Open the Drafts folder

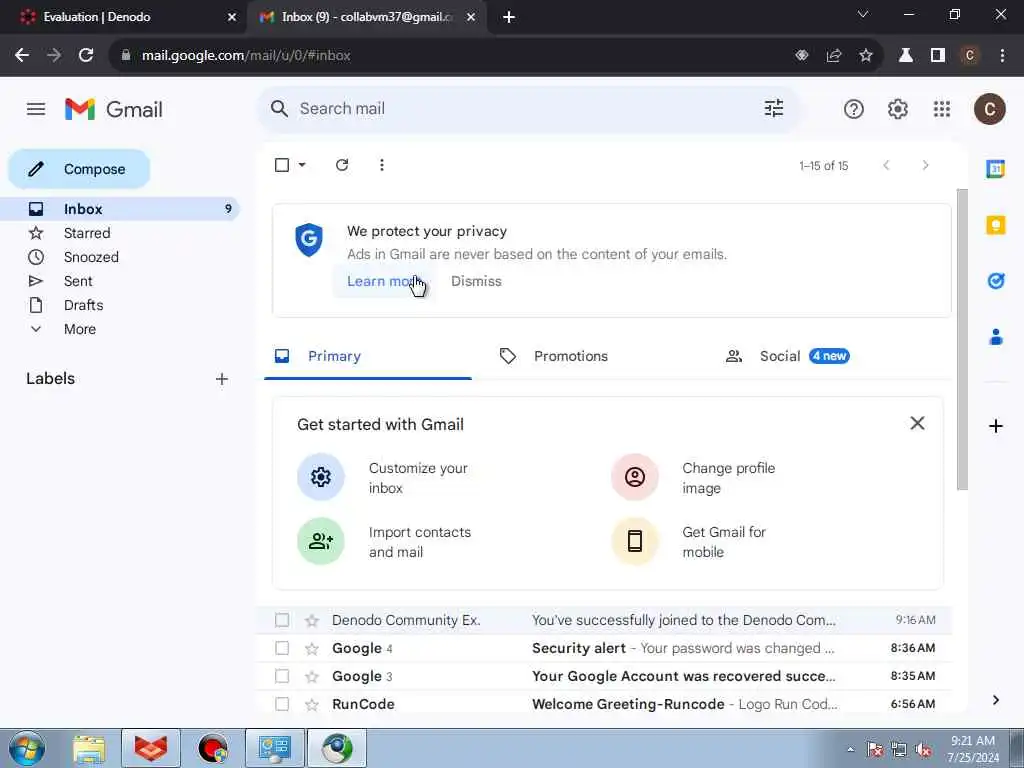(x=83, y=305)
